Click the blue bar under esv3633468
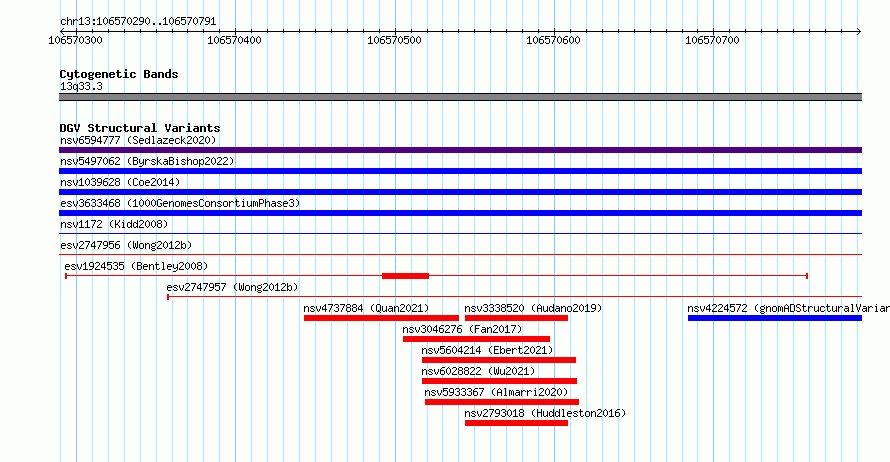Screen dimensions: 890x462 (460, 213)
